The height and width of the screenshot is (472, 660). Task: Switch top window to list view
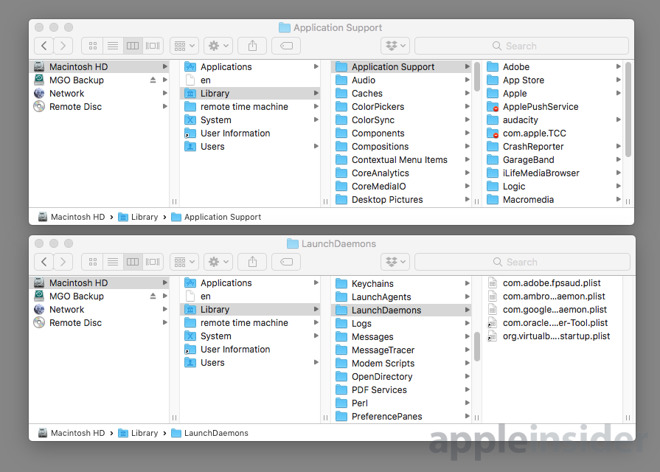pyautogui.click(x=112, y=45)
